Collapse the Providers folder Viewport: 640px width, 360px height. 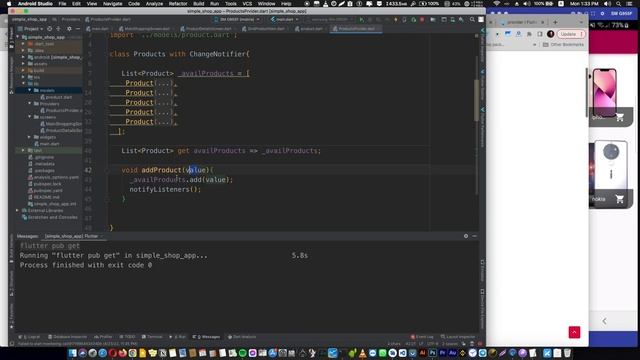coord(30,104)
